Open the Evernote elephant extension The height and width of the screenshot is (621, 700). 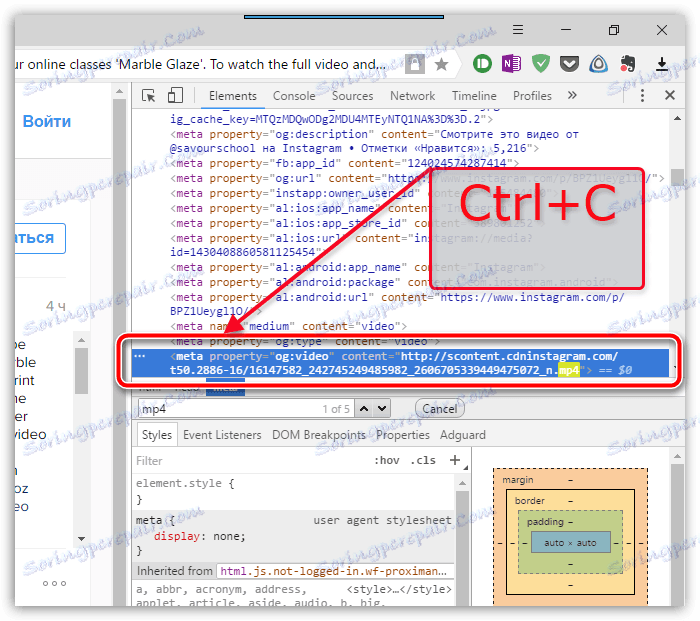click(x=628, y=64)
